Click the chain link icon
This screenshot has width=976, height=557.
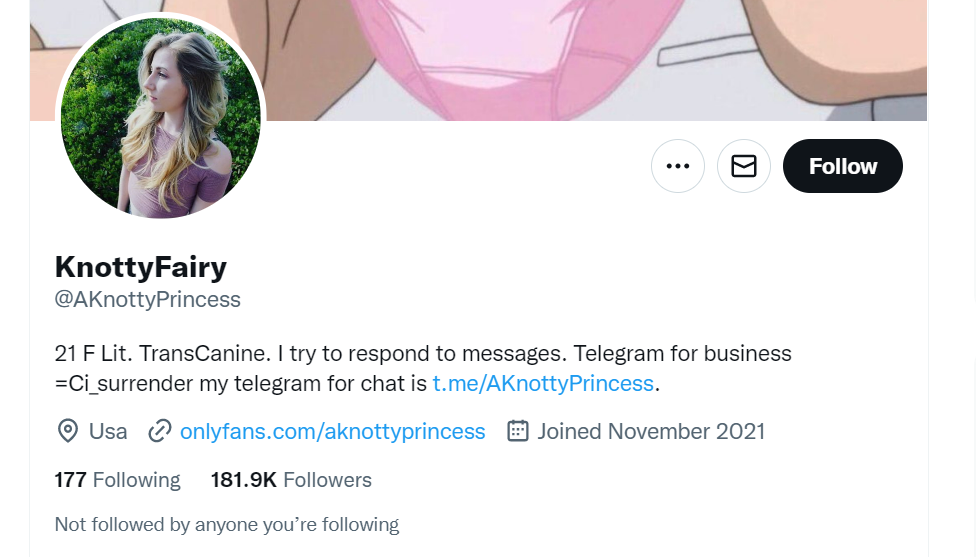tap(160, 431)
